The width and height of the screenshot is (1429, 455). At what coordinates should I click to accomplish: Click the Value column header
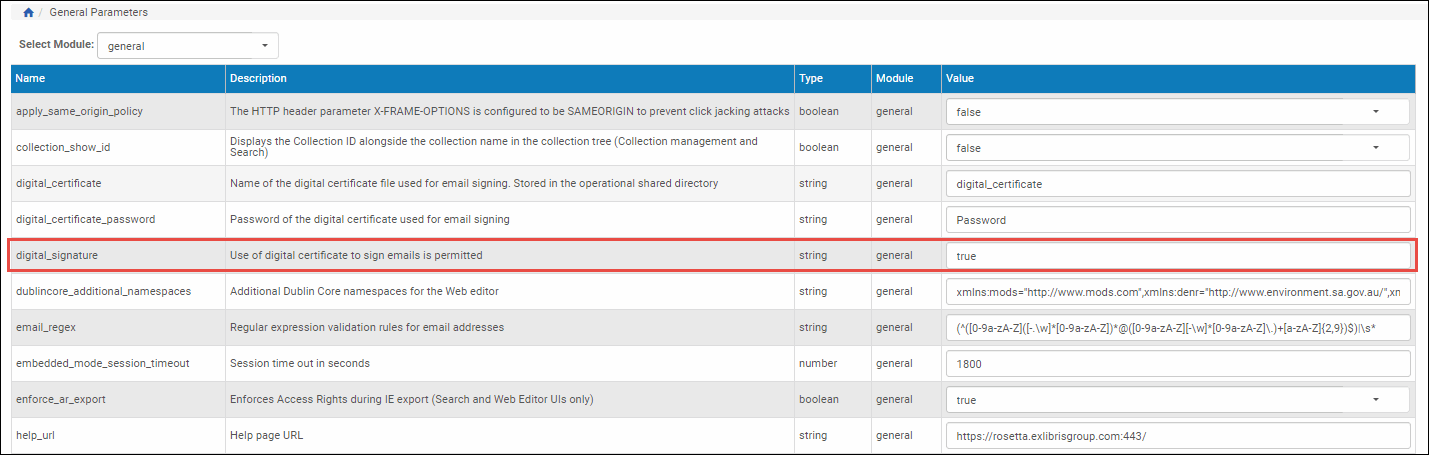[960, 78]
